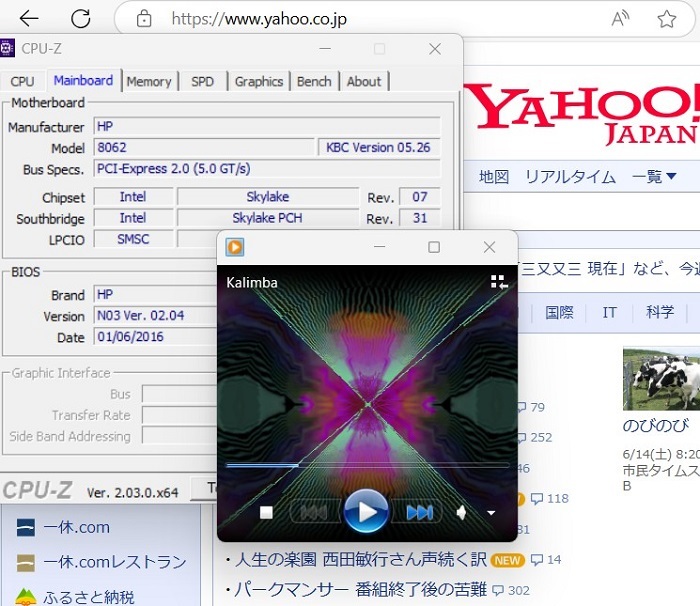Click the PCI-Express 2.0 bus specs value
The image size is (700, 606).
tap(267, 169)
